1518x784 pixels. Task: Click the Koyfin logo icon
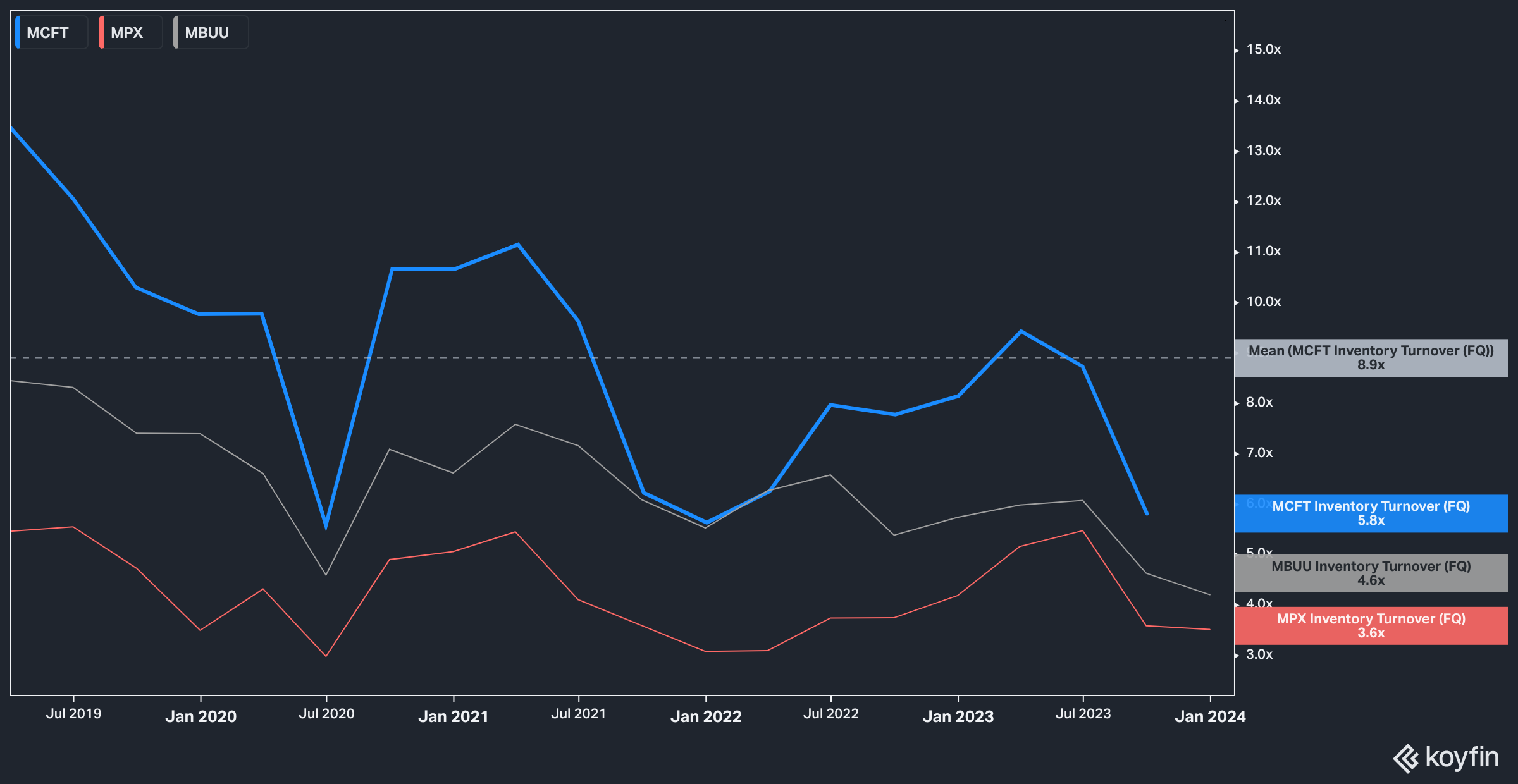click(x=1406, y=758)
